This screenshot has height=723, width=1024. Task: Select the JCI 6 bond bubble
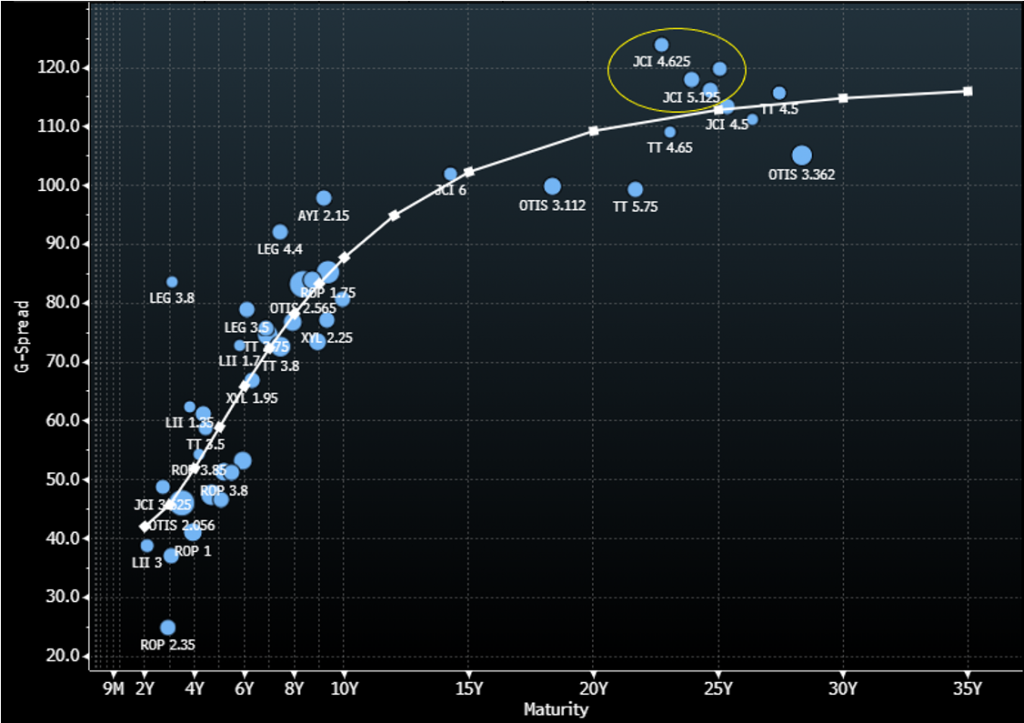(450, 174)
